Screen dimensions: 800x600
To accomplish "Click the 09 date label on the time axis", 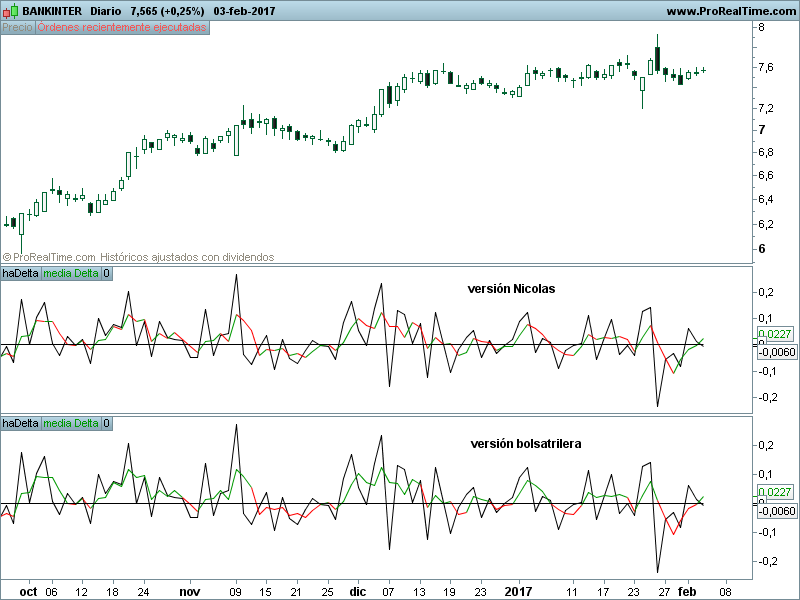I will click(235, 592).
